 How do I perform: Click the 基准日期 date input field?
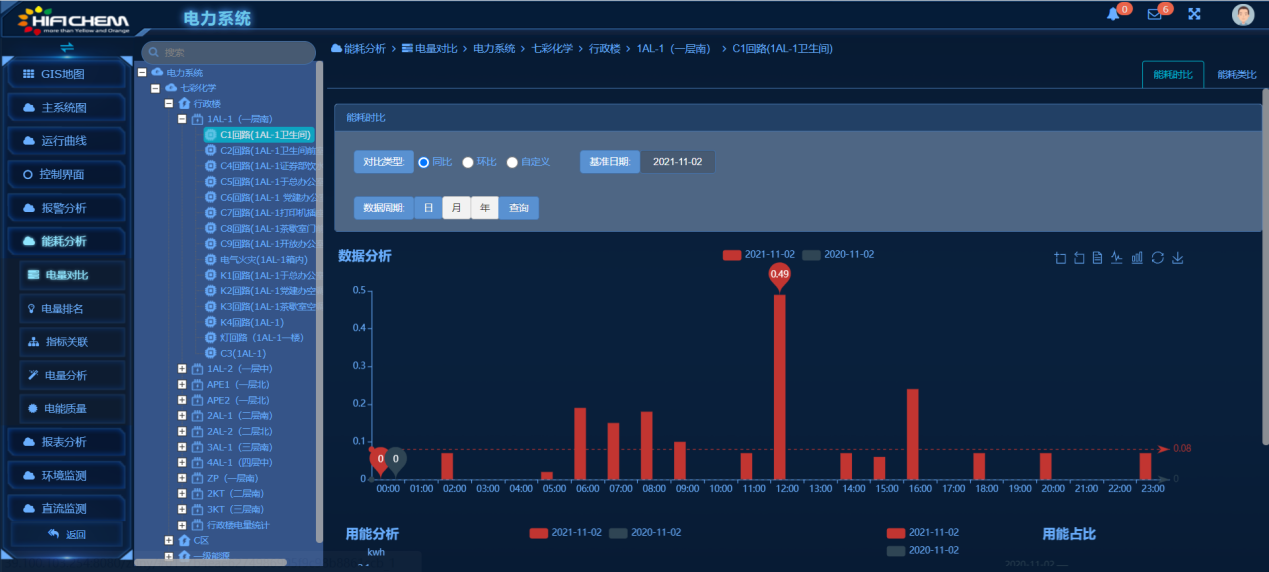[677, 162]
